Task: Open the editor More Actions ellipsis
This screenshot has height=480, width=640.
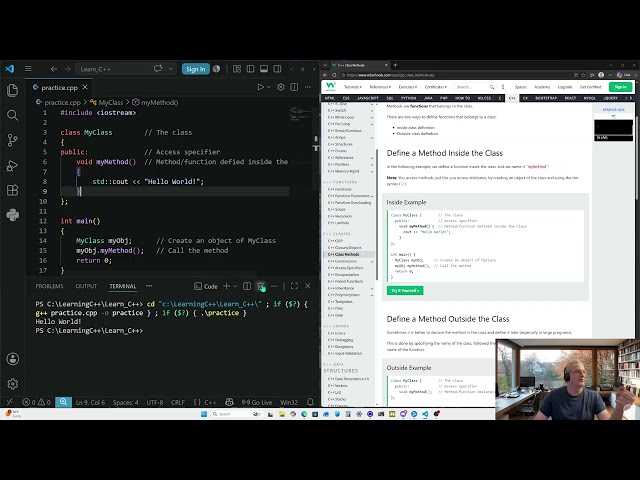Action: point(307,87)
